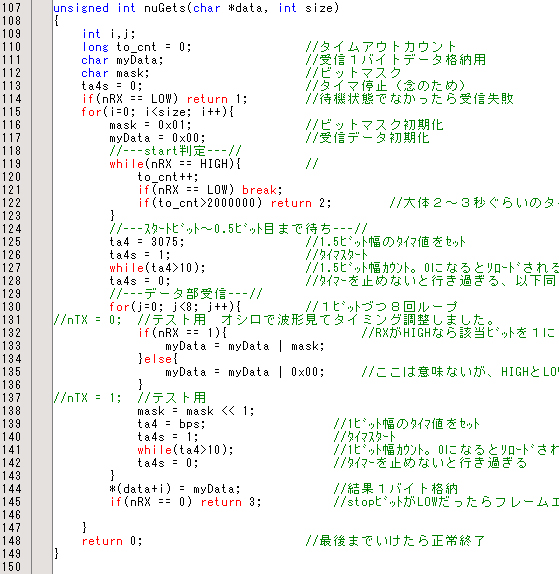559x574 pixels.
Task: Click 'ta4s = 0;' on line 113
Action: point(112,86)
